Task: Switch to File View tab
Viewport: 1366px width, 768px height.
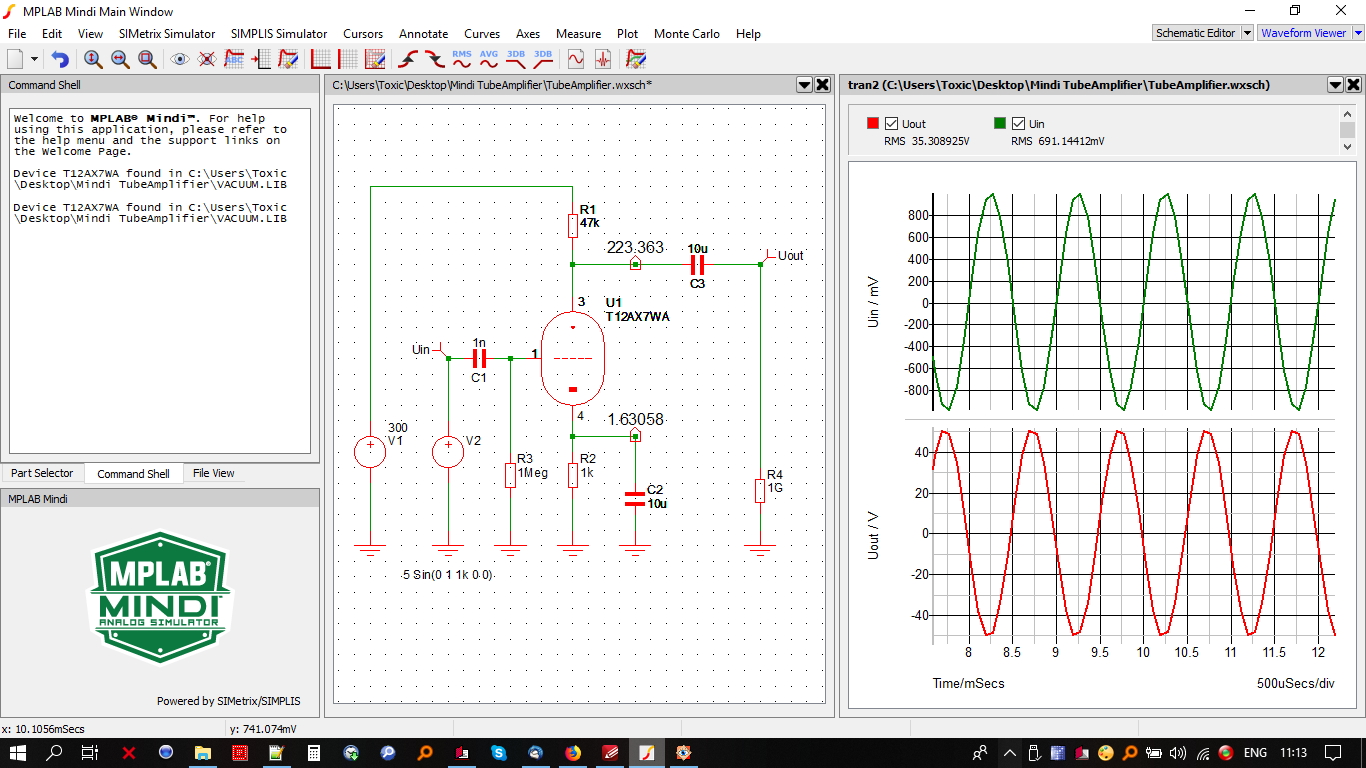Action: pos(214,473)
